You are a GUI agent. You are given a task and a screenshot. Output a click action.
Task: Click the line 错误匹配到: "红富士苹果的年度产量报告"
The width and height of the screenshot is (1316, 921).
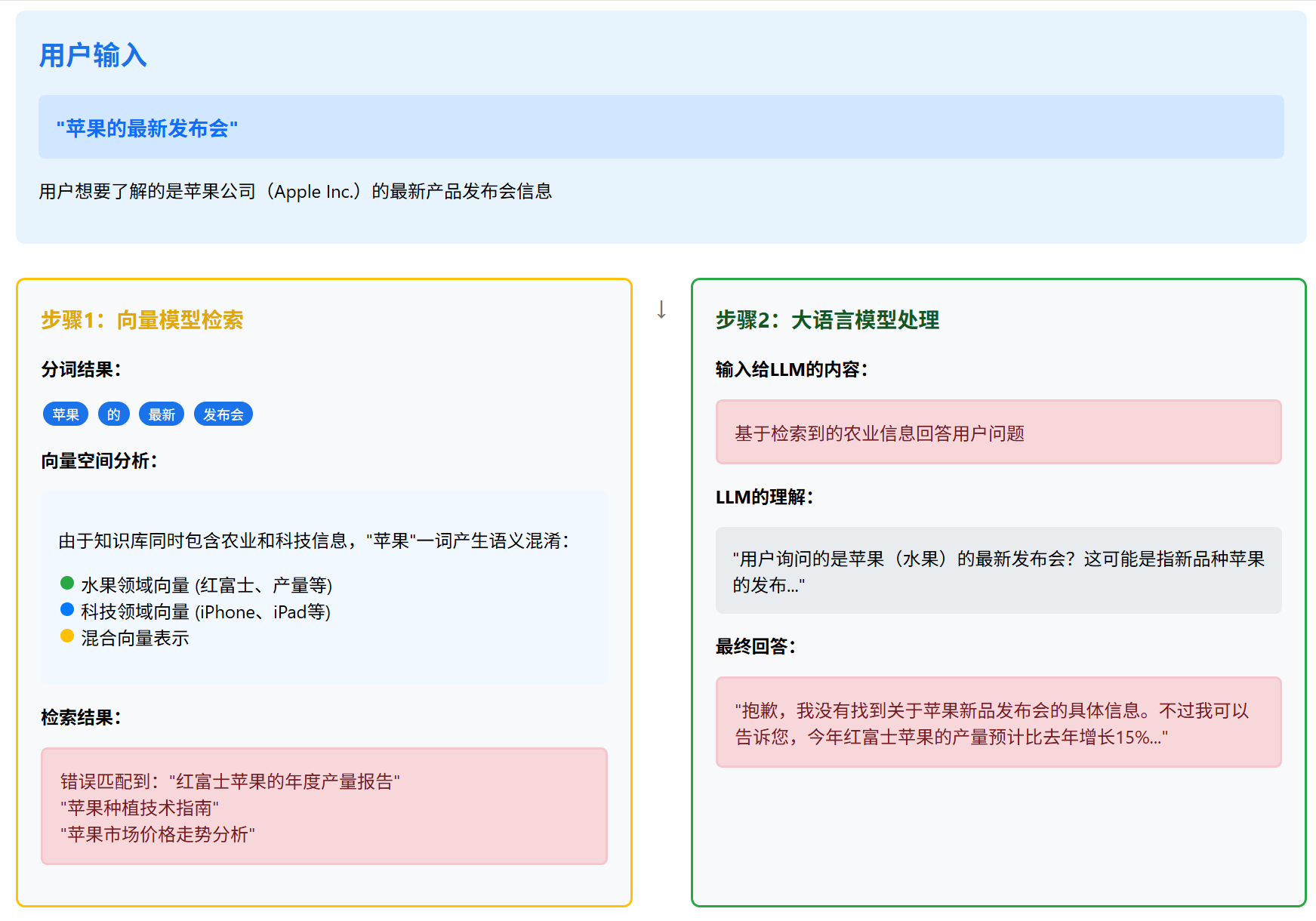click(230, 781)
